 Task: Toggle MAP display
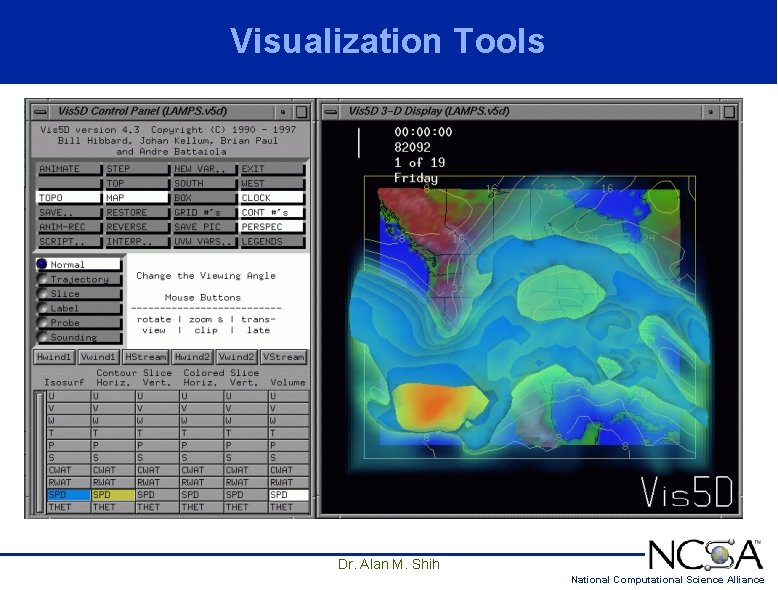click(x=136, y=198)
